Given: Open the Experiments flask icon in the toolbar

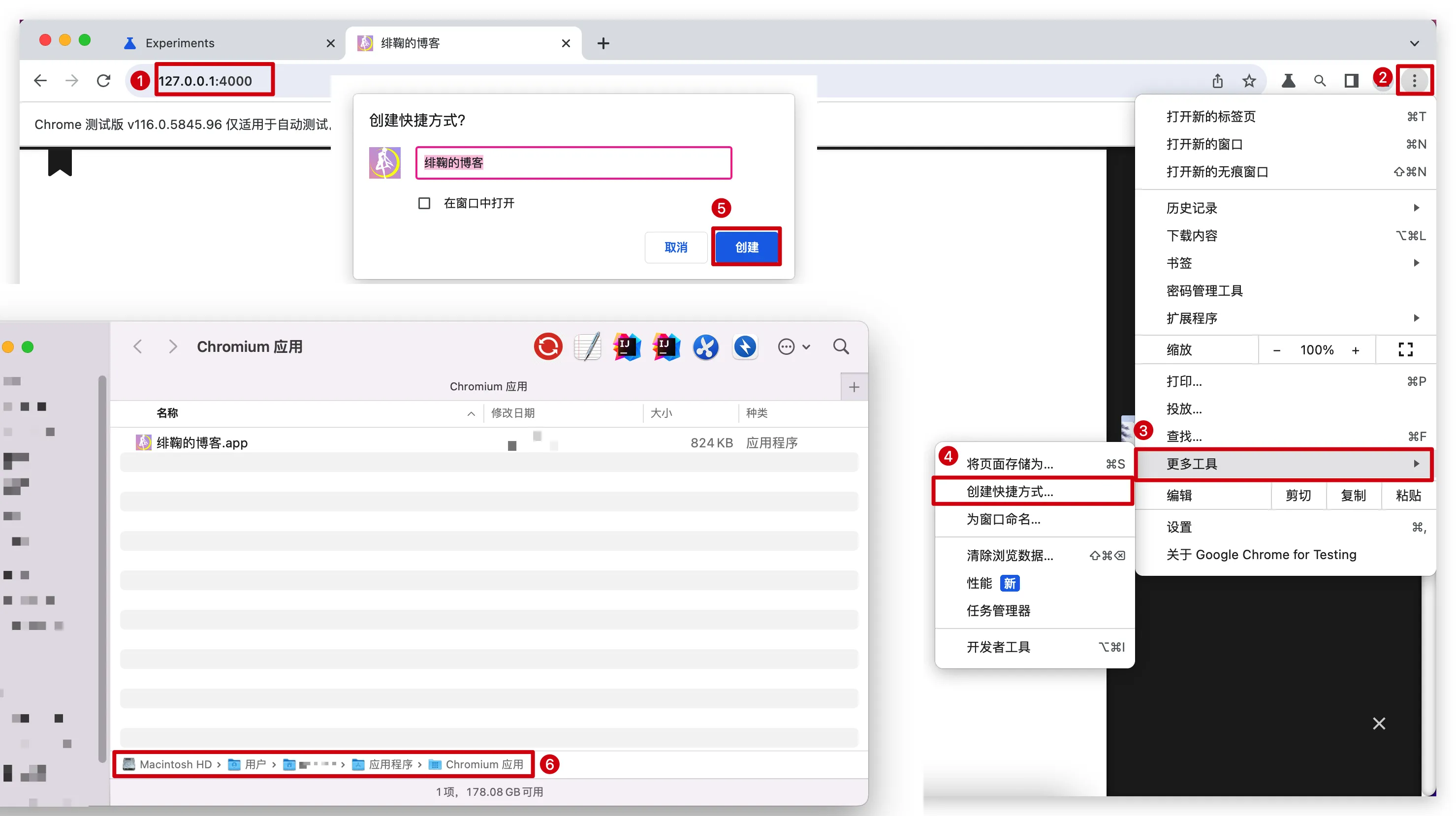Looking at the screenshot, I should (x=1288, y=81).
